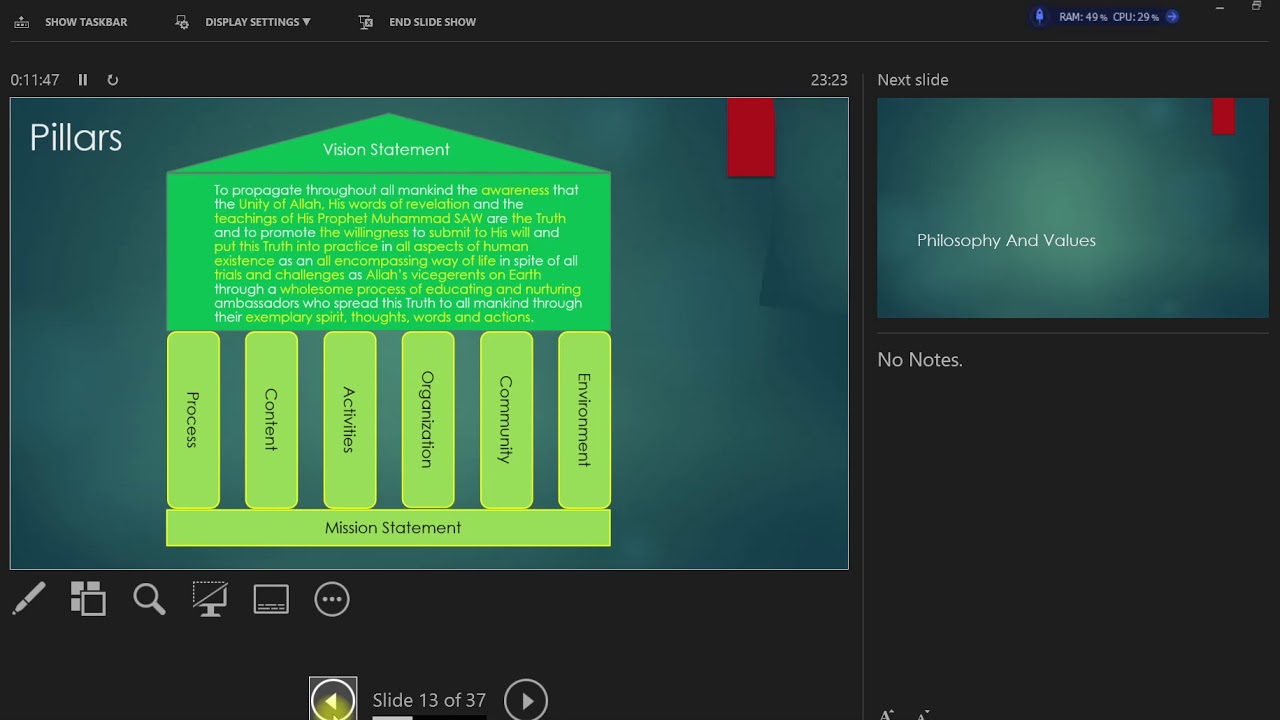Click the RAM booster rocket icon
This screenshot has height=720, width=1280.
tap(1039, 16)
